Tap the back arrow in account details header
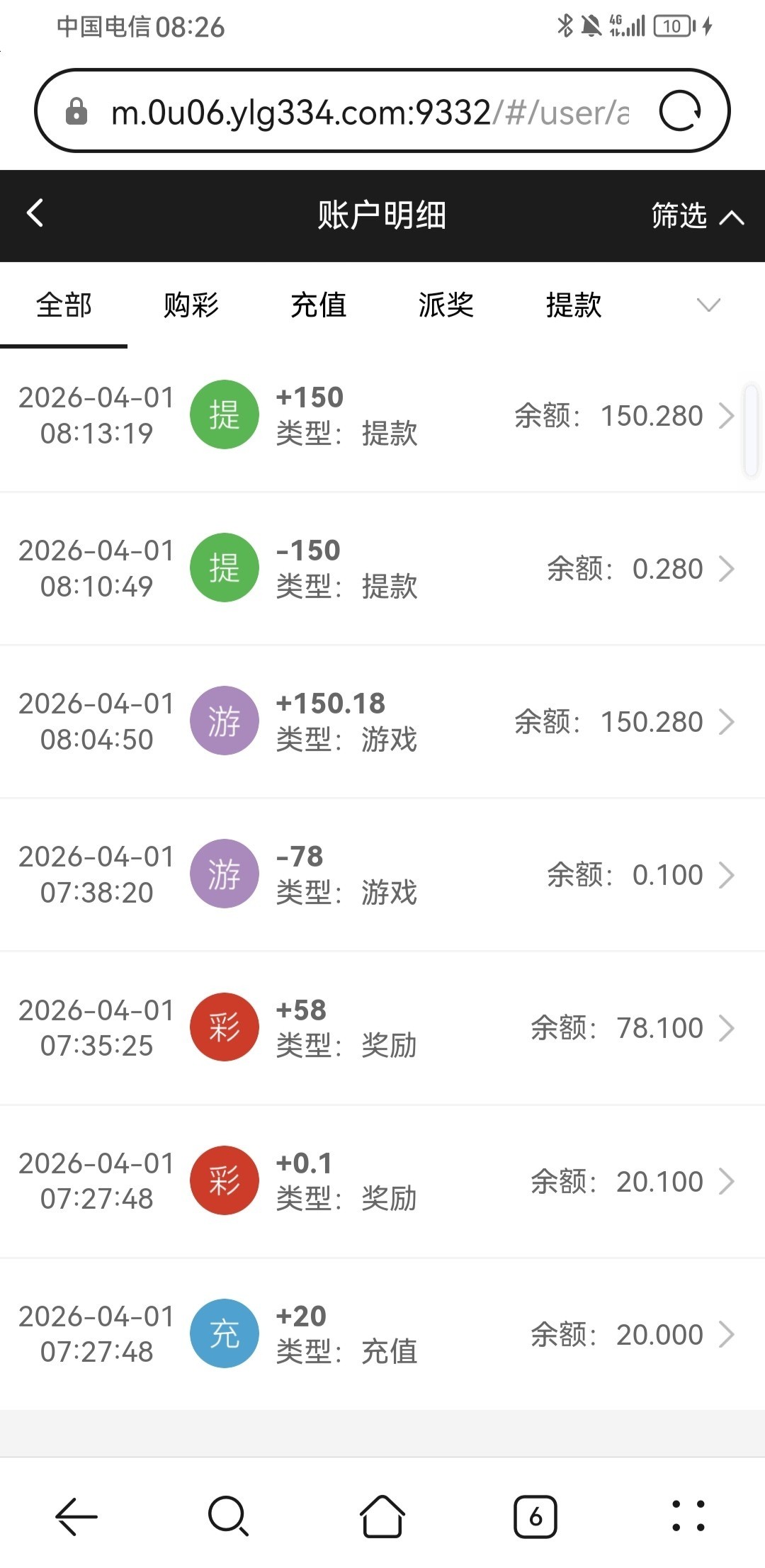765x1568 pixels. pyautogui.click(x=35, y=213)
